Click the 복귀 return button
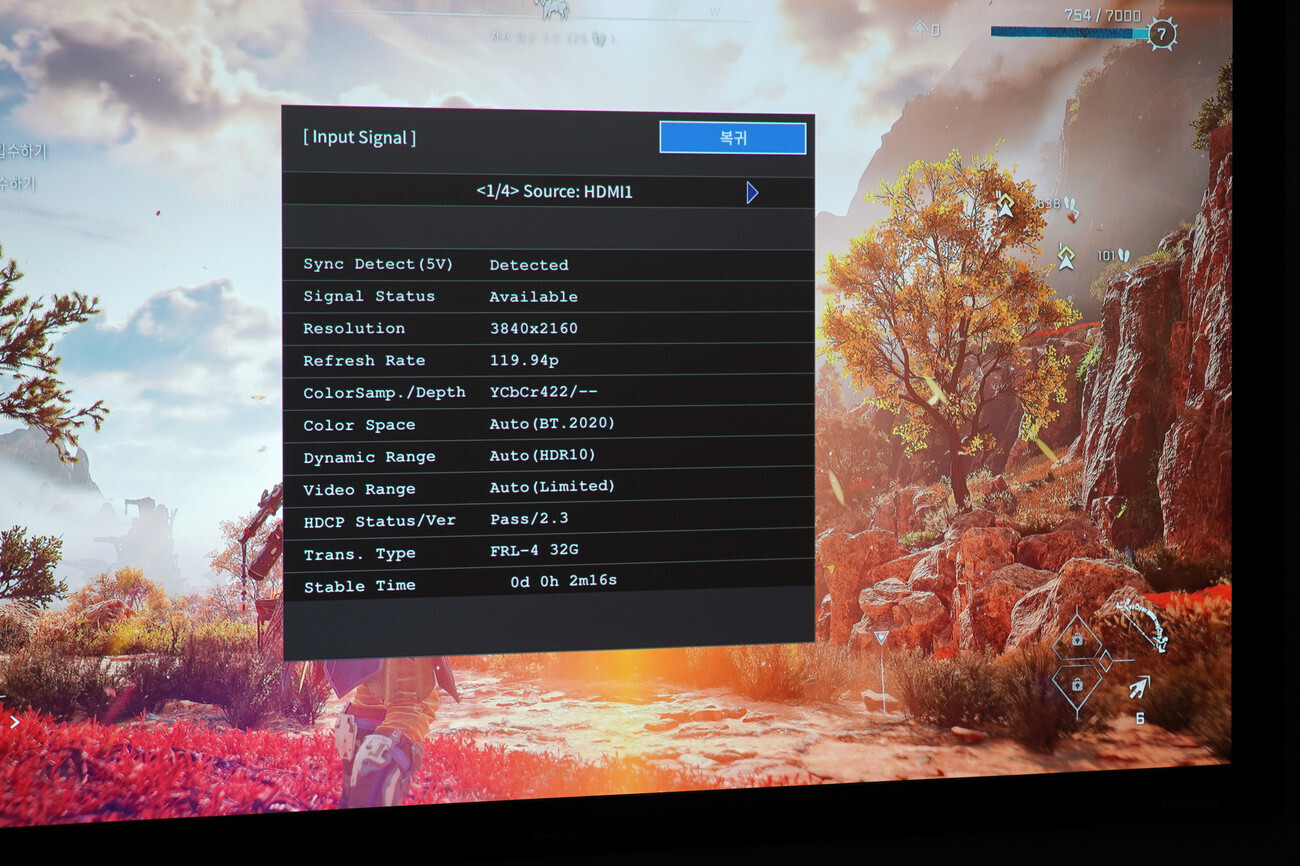 (732, 138)
